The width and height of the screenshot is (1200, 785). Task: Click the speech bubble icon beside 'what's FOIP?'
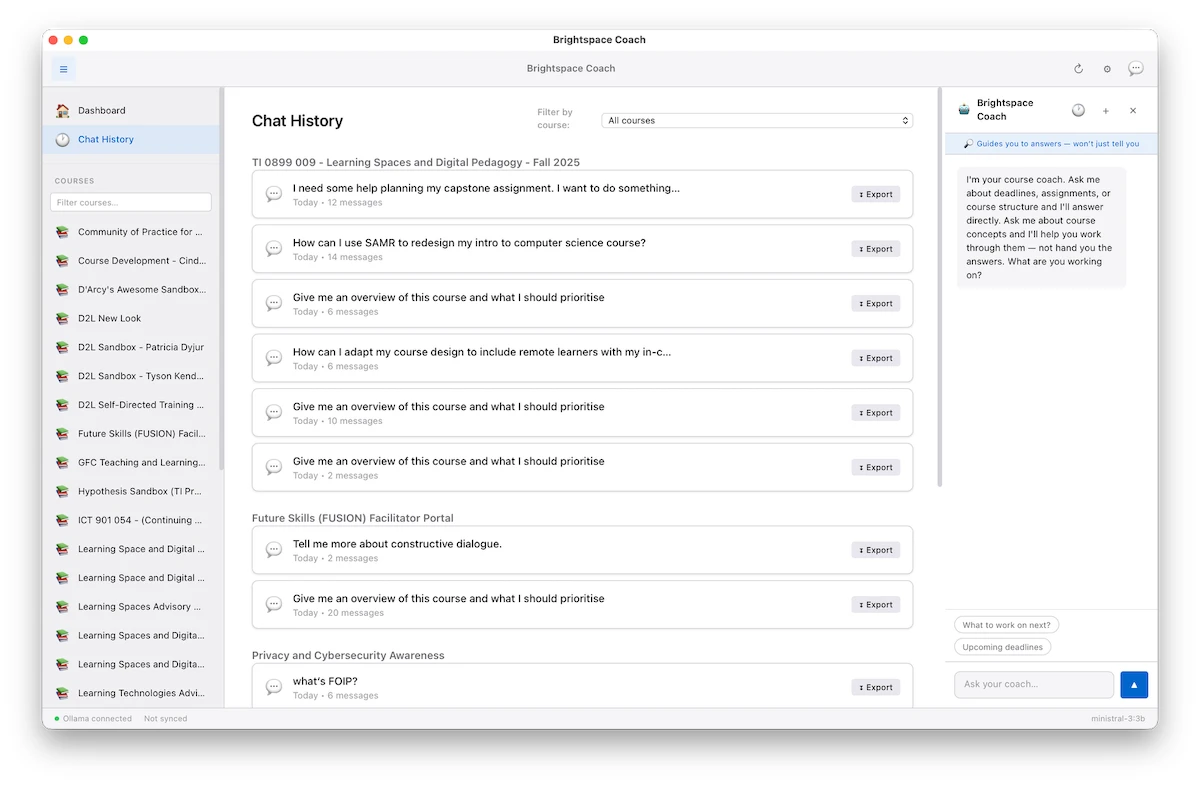pos(274,687)
